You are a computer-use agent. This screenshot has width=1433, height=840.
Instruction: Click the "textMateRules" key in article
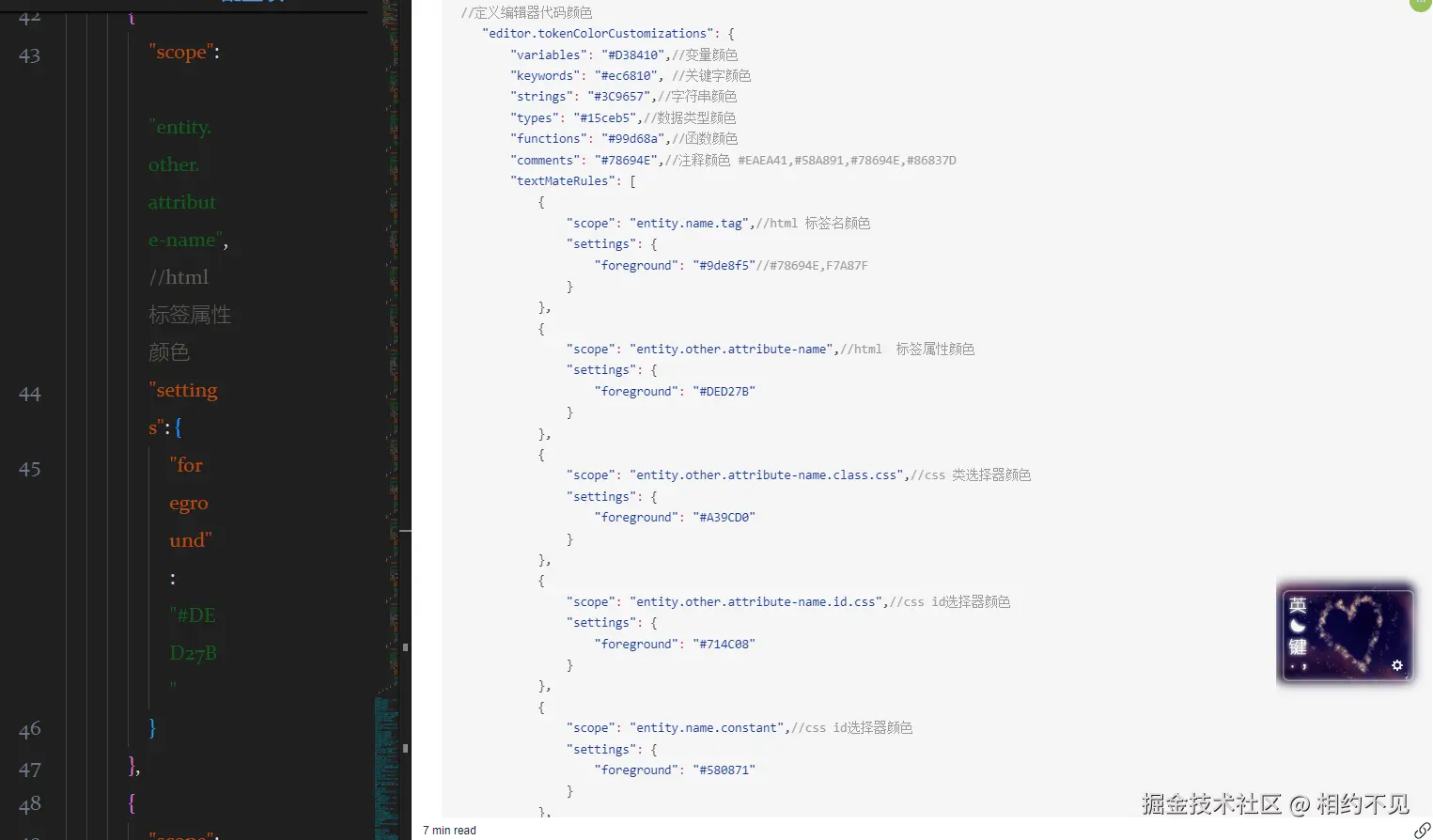pos(565,180)
